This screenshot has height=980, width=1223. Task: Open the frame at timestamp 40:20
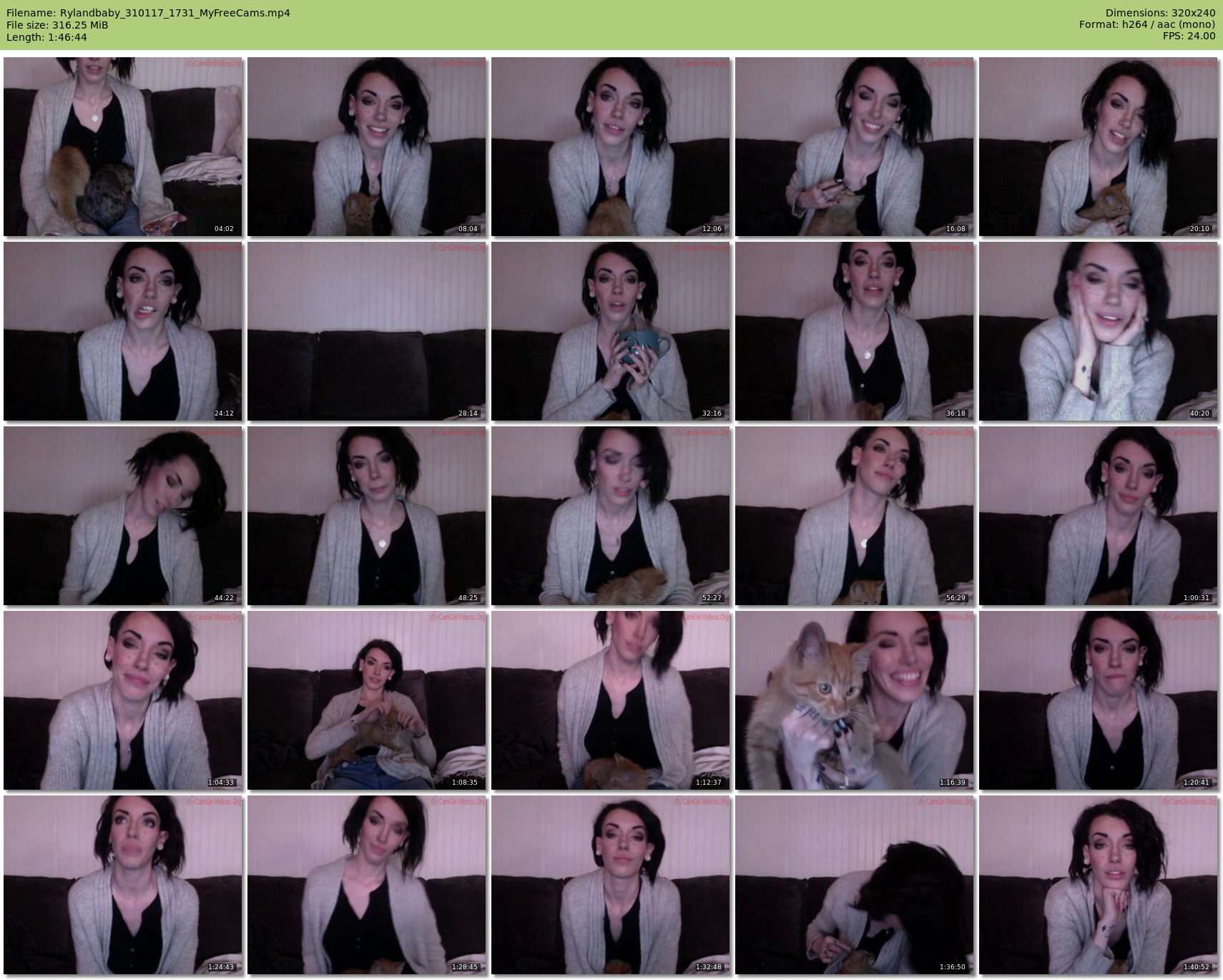(x=1099, y=331)
